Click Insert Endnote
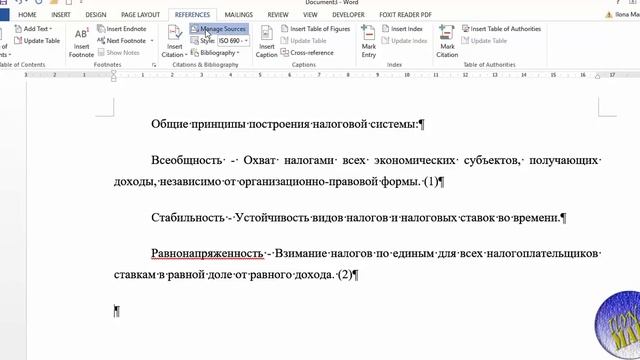This screenshot has height=360, width=640. click(x=122, y=29)
